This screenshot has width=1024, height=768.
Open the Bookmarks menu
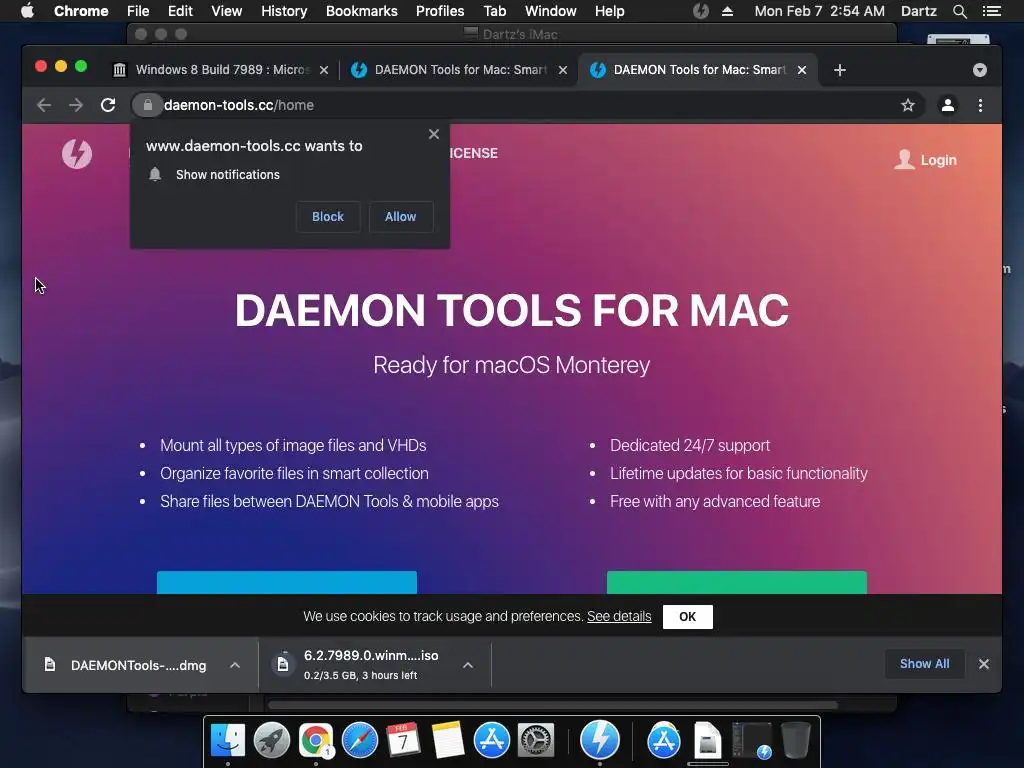(x=362, y=11)
